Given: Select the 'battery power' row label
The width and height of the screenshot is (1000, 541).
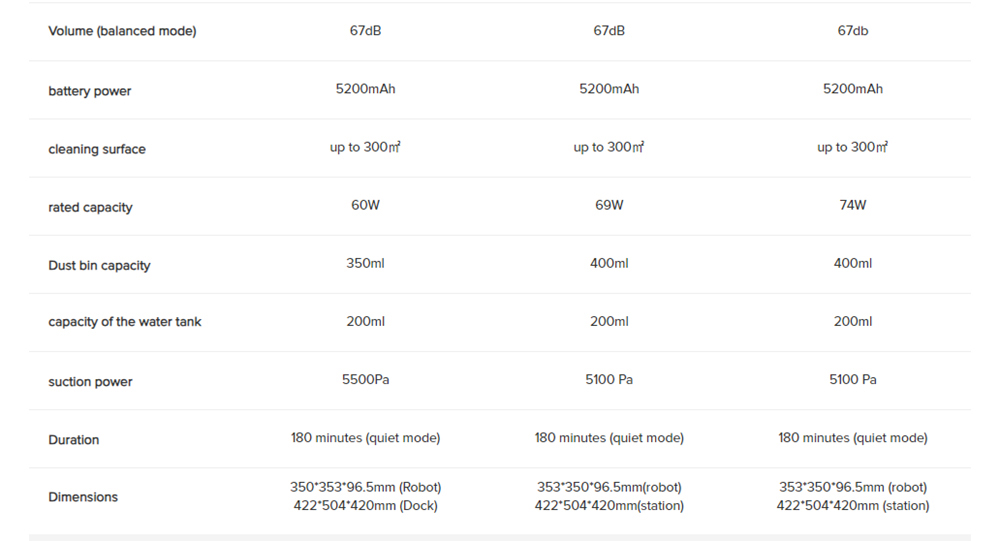Looking at the screenshot, I should [90, 91].
